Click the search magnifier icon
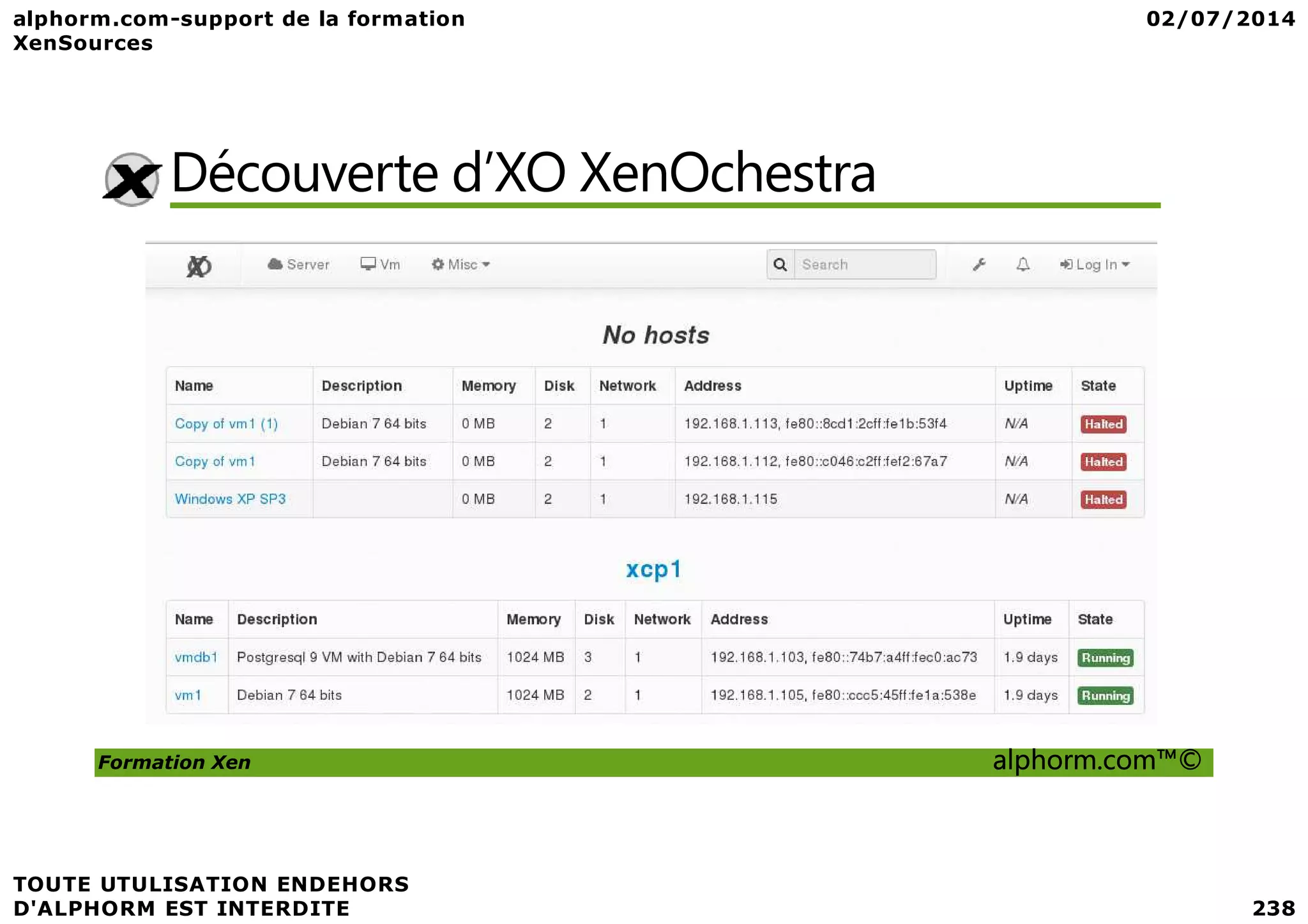The width and height of the screenshot is (1308, 924). click(x=780, y=264)
